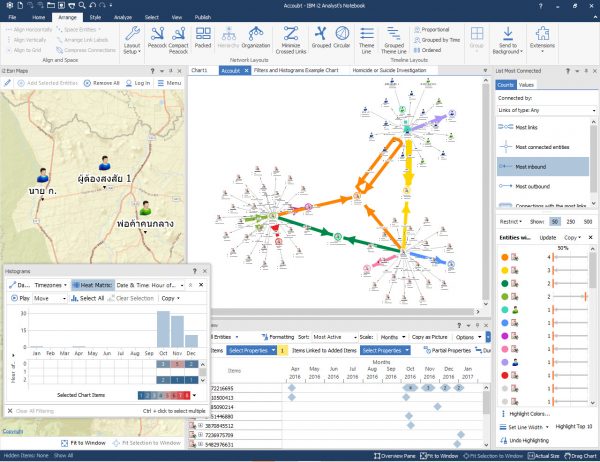Open the Options dropdown in timeline toolbar

[x=468, y=337]
